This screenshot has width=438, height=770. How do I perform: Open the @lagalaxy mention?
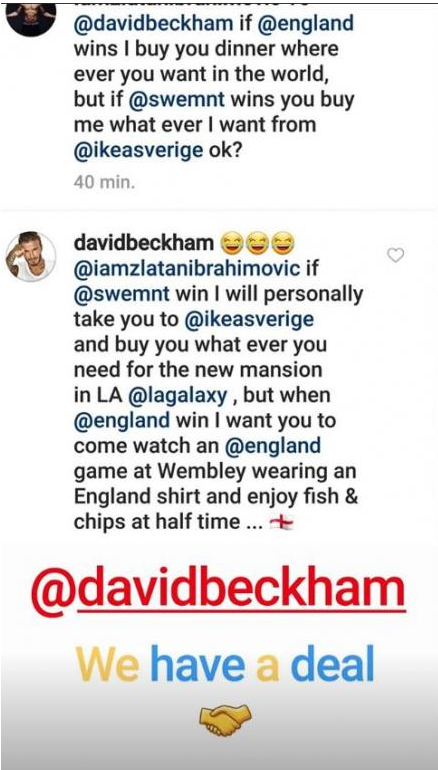click(178, 396)
